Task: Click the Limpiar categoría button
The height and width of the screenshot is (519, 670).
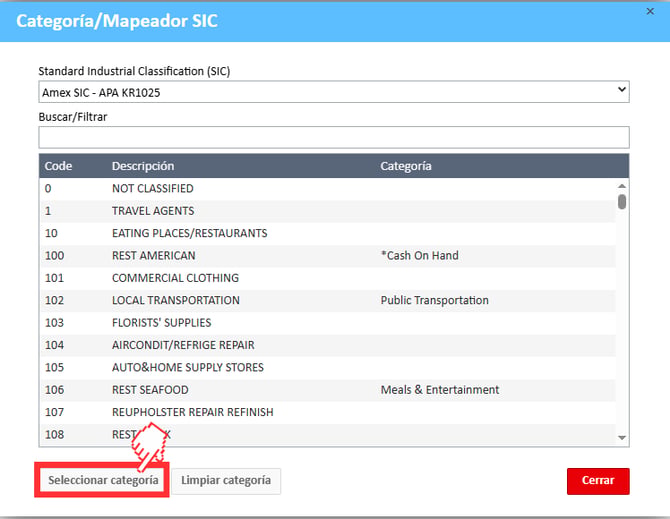Action: [x=226, y=481]
